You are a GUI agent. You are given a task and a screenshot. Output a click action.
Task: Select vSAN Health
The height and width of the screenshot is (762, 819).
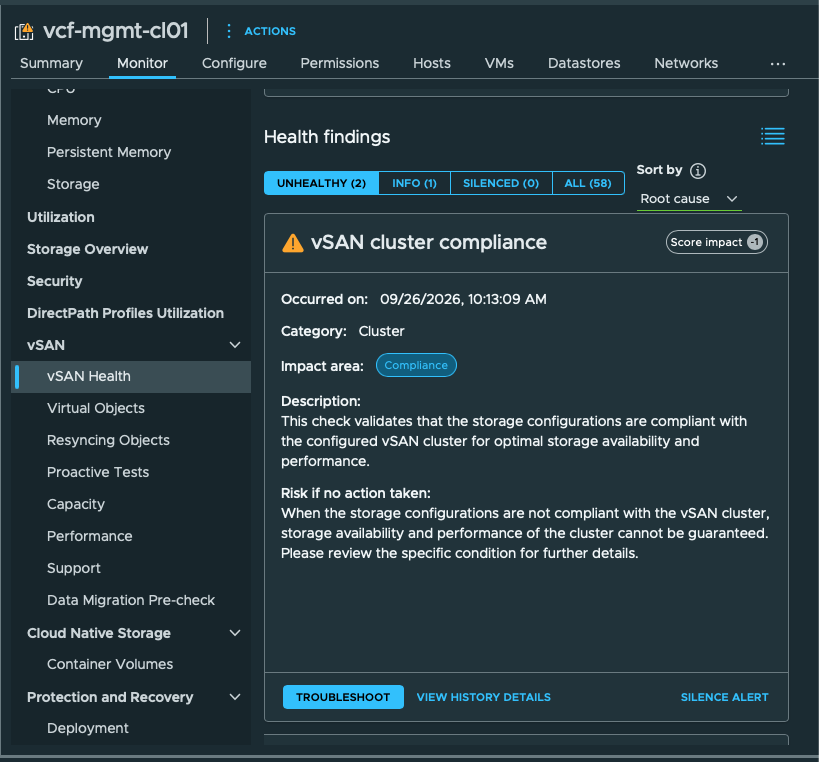coord(131,377)
